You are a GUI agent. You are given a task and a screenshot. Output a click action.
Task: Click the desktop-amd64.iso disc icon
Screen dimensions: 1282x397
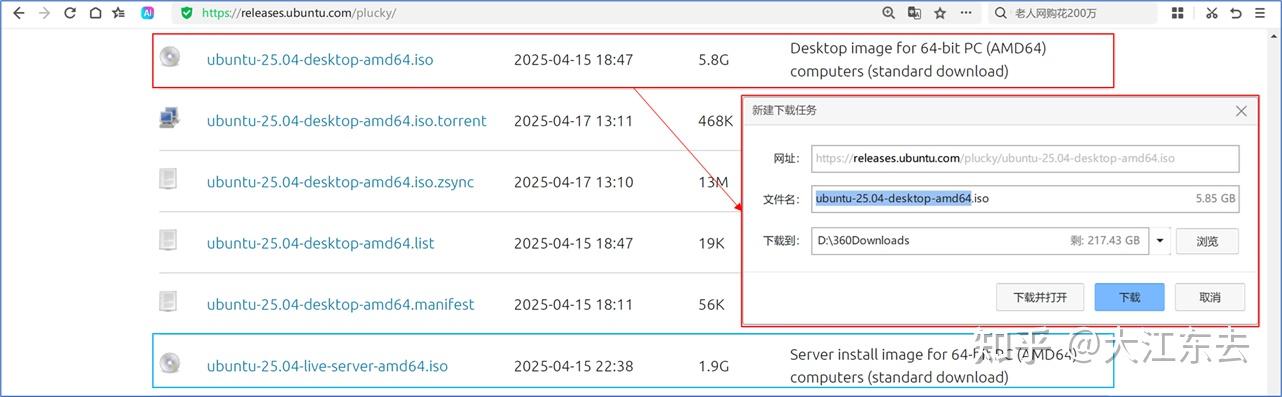(169, 57)
